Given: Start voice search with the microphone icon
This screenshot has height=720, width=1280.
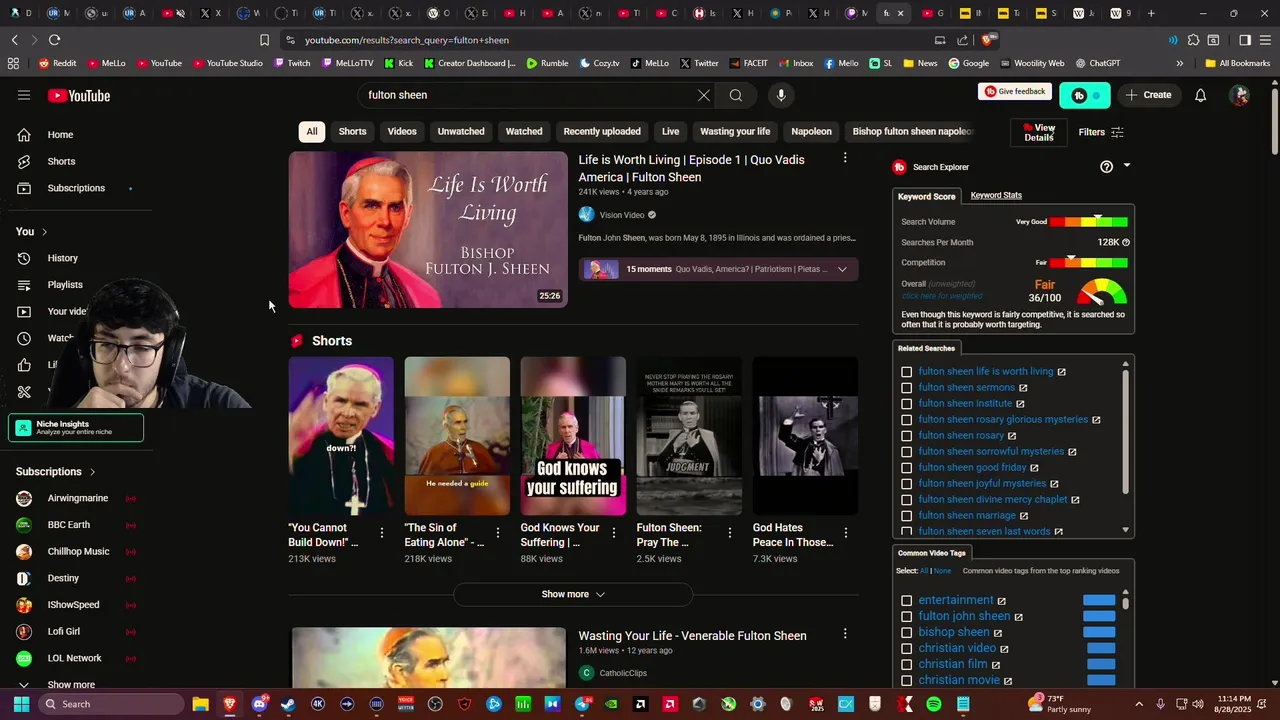Looking at the screenshot, I should tap(781, 95).
